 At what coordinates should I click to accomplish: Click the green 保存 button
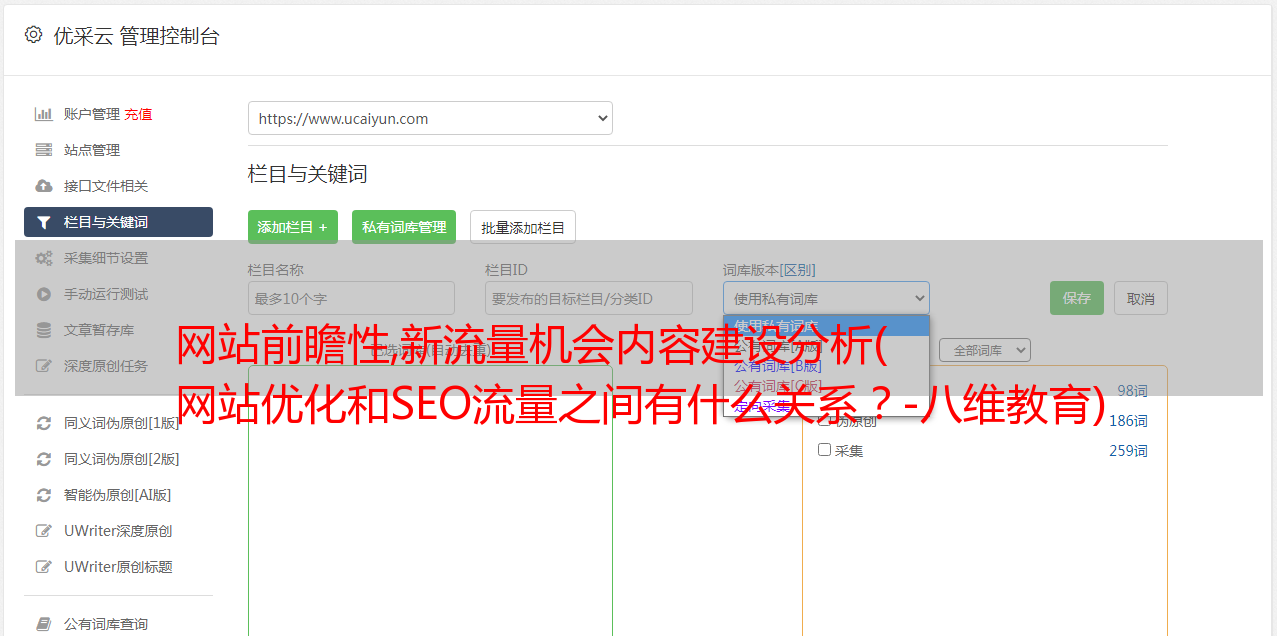pyautogui.click(x=1077, y=298)
